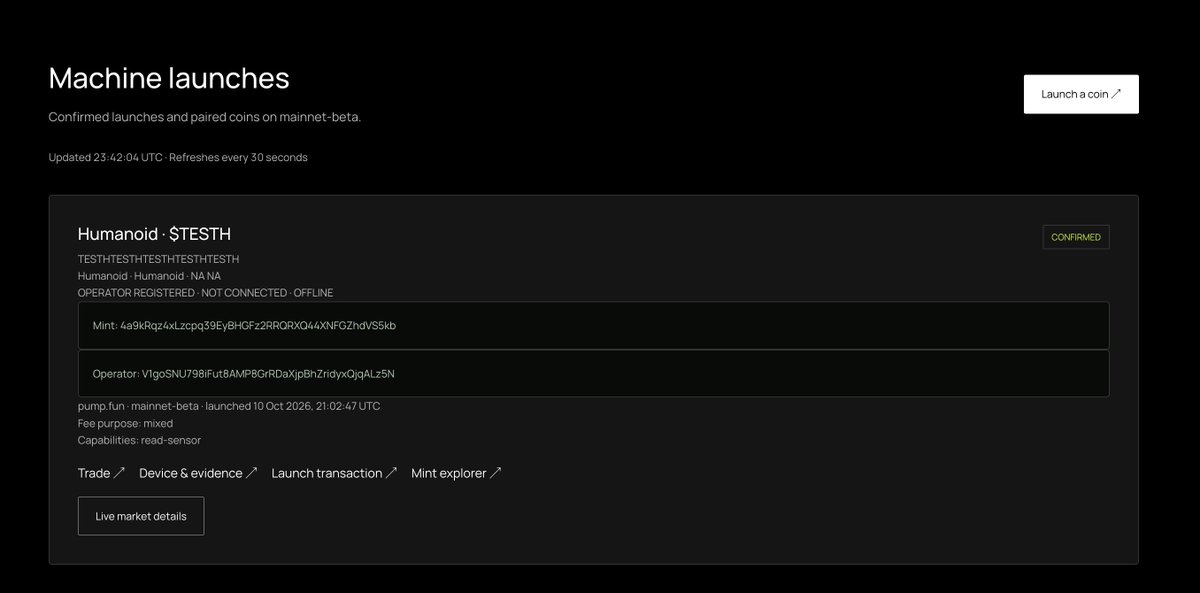
Task: Open the Mint explorer link
Action: [x=456, y=473]
